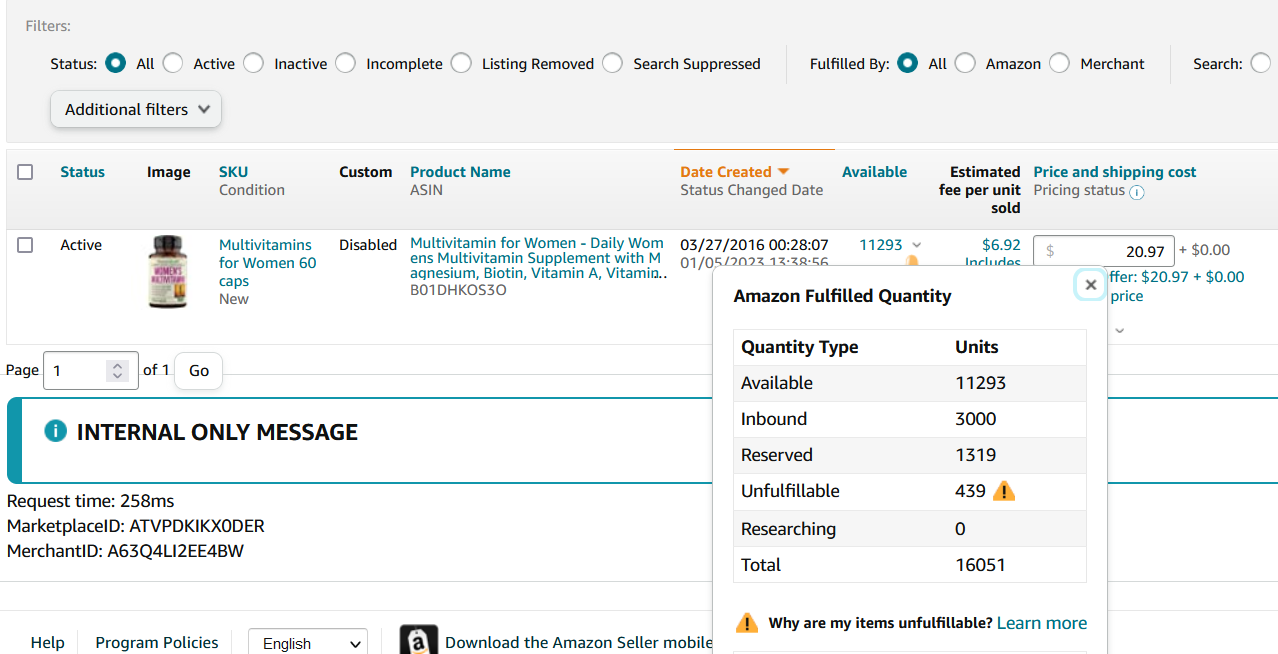The width and height of the screenshot is (1278, 654).
Task: Open the Help footer link
Action: click(47, 643)
